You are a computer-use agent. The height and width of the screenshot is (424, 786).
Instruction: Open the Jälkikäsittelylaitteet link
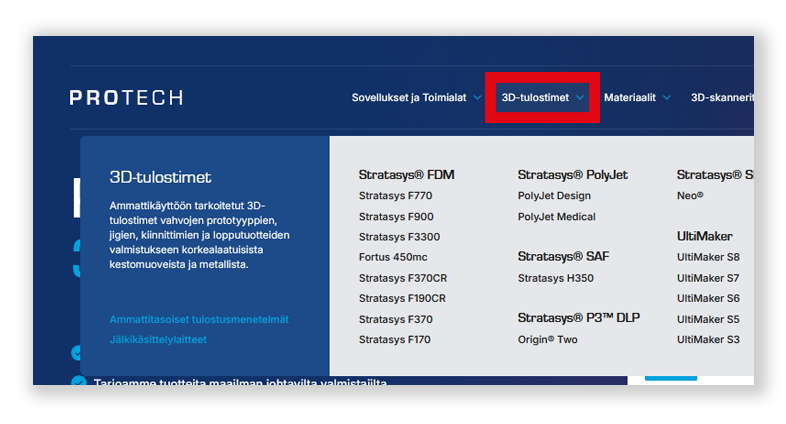[x=158, y=340]
